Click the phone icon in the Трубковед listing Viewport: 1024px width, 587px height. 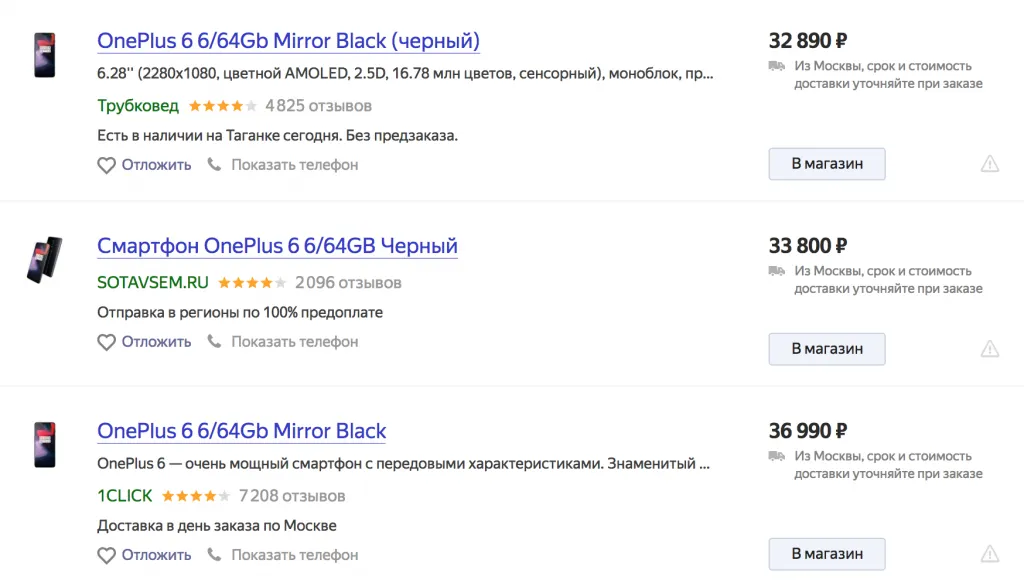click(x=214, y=165)
